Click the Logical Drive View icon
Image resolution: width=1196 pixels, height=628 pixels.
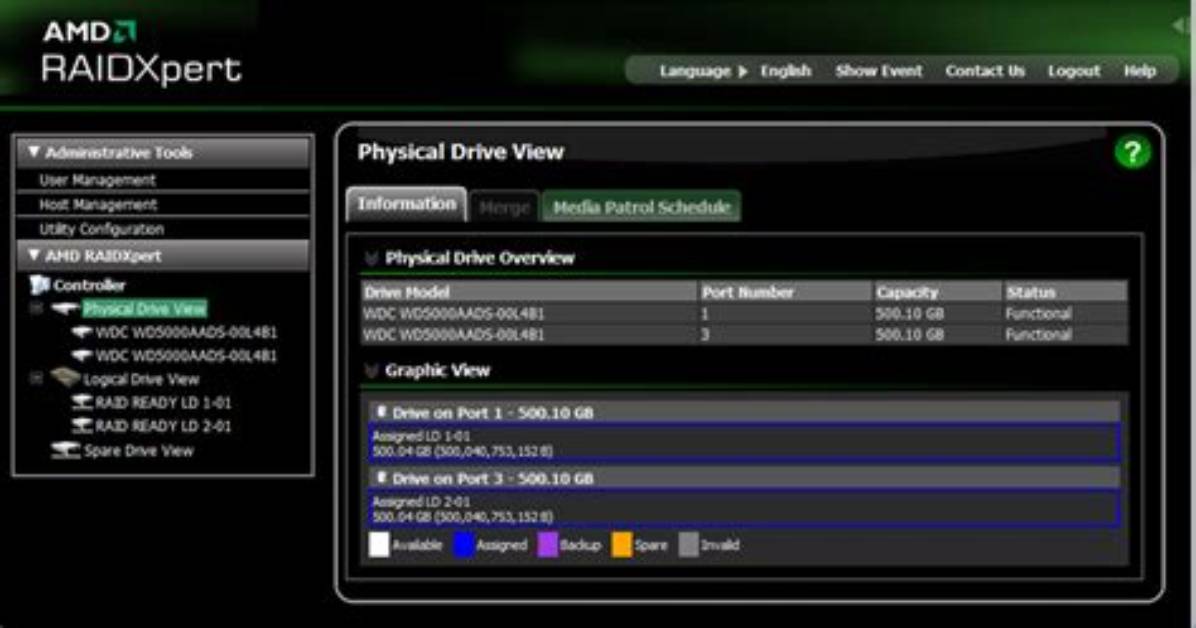[x=66, y=378]
